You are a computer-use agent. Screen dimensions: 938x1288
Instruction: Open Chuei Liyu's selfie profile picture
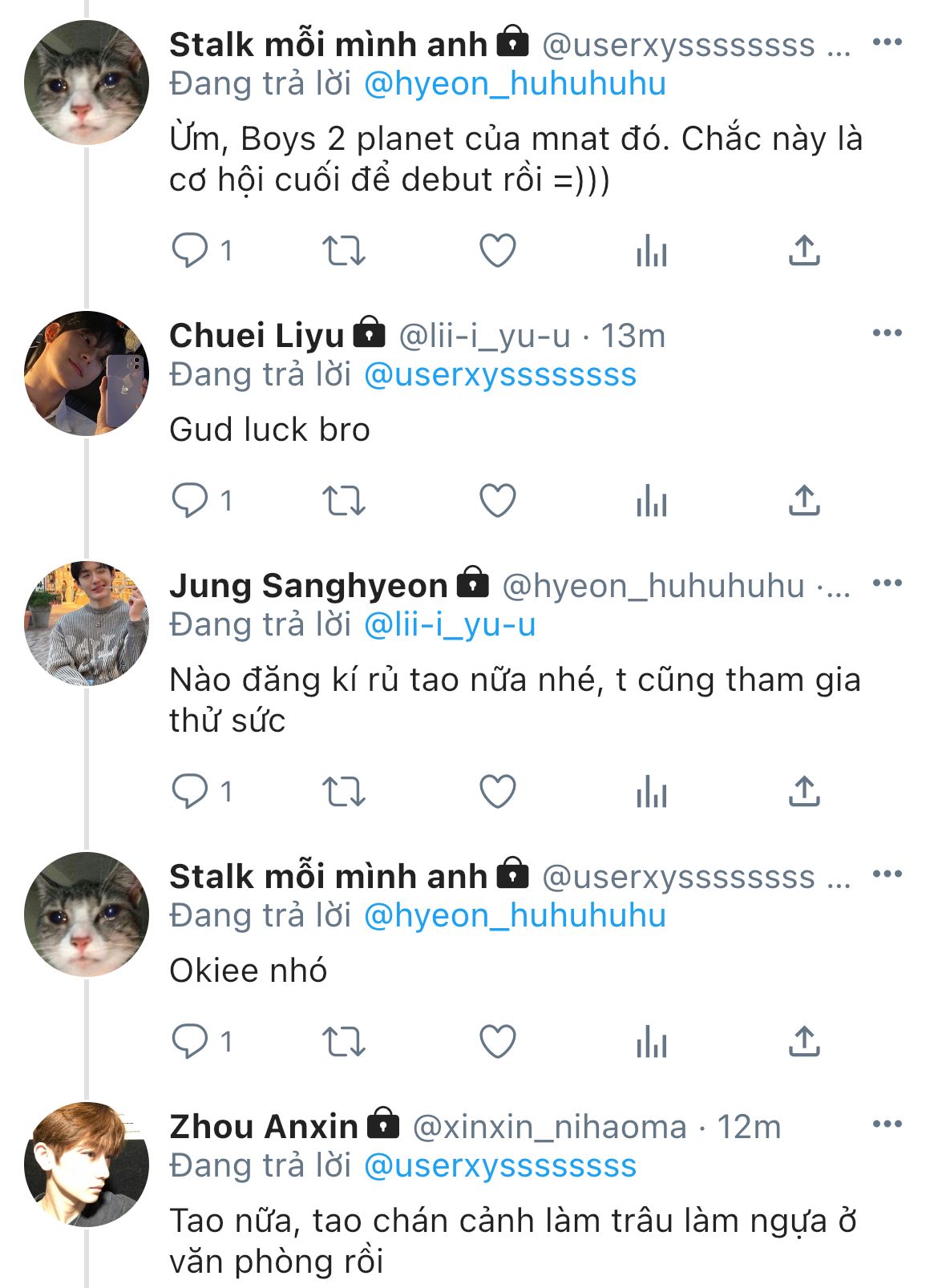(x=87, y=373)
